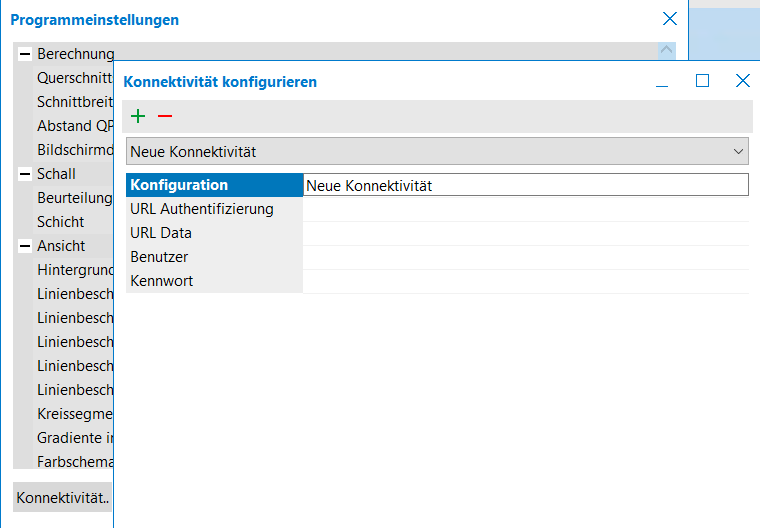Click the green plus add connectivity icon

(x=138, y=116)
